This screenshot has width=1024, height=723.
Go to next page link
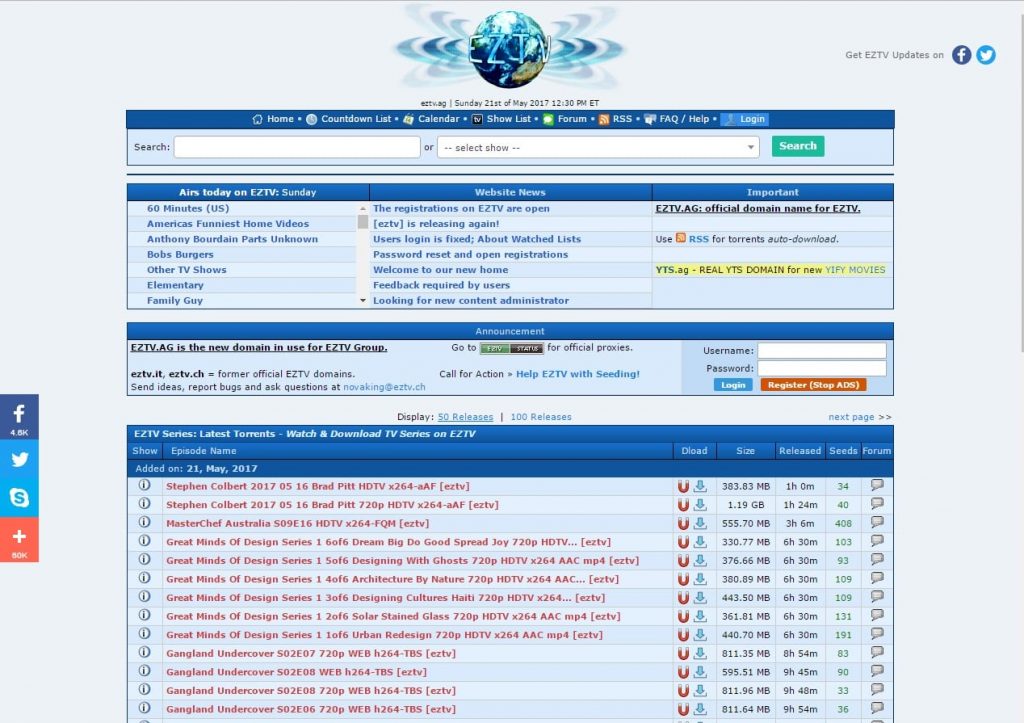coord(859,417)
